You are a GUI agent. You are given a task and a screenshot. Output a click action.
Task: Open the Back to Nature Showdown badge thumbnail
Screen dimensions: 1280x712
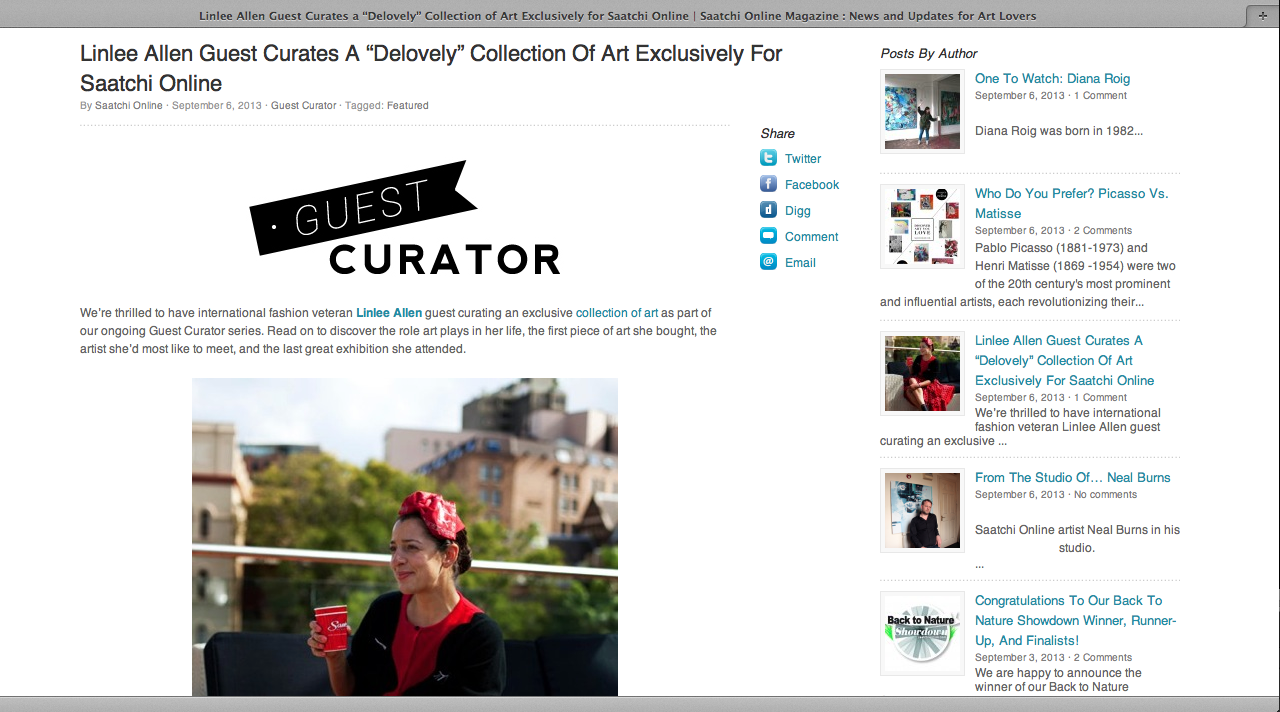point(922,634)
